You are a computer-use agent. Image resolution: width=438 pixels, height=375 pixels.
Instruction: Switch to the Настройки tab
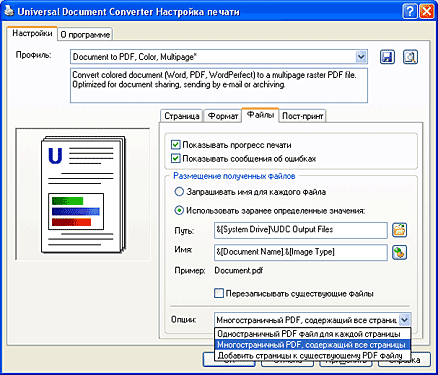pos(32,34)
